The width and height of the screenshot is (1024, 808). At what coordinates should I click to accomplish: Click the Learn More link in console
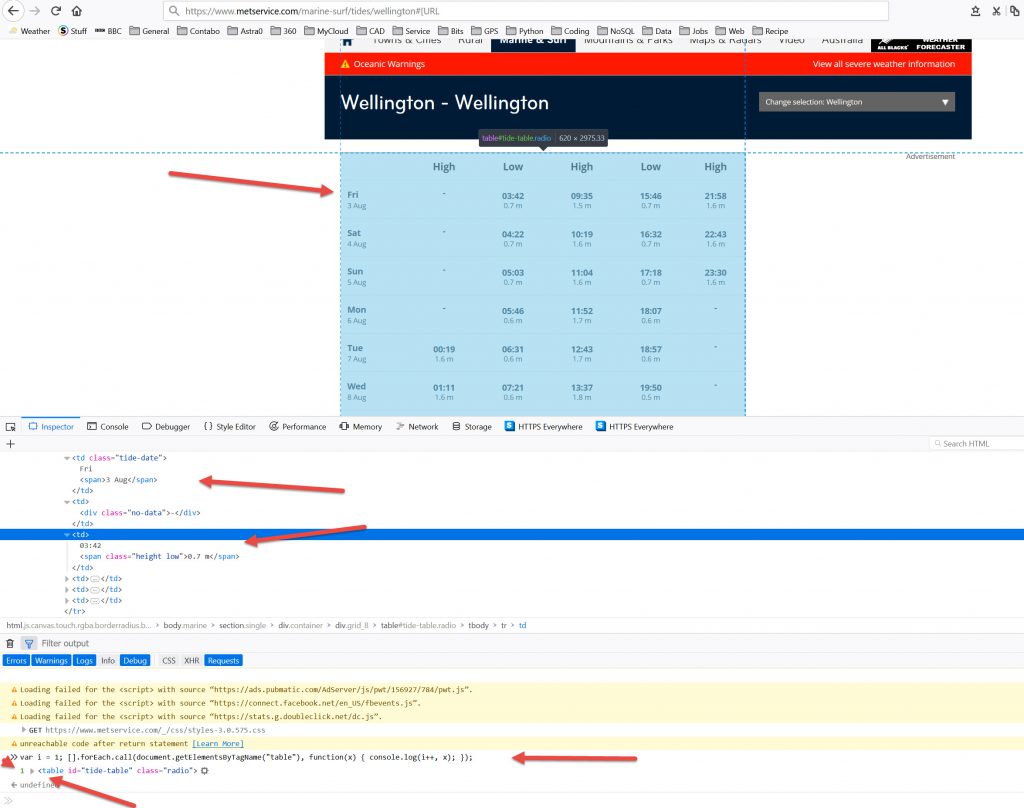(x=217, y=744)
